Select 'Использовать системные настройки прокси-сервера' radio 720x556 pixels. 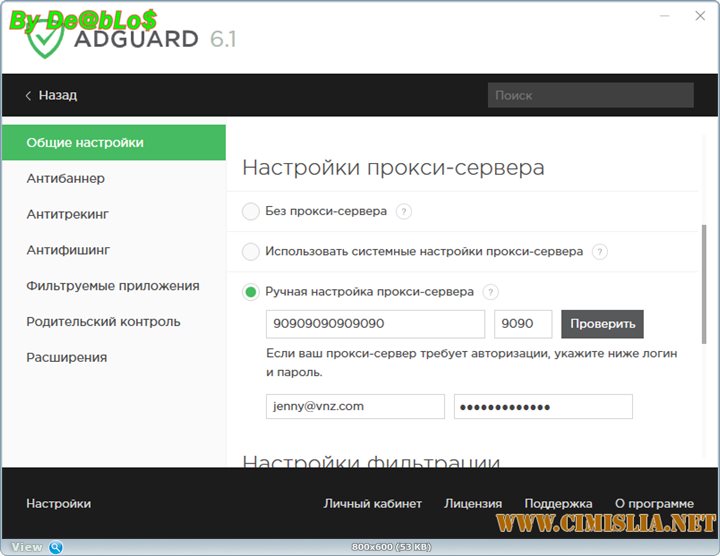click(x=251, y=252)
